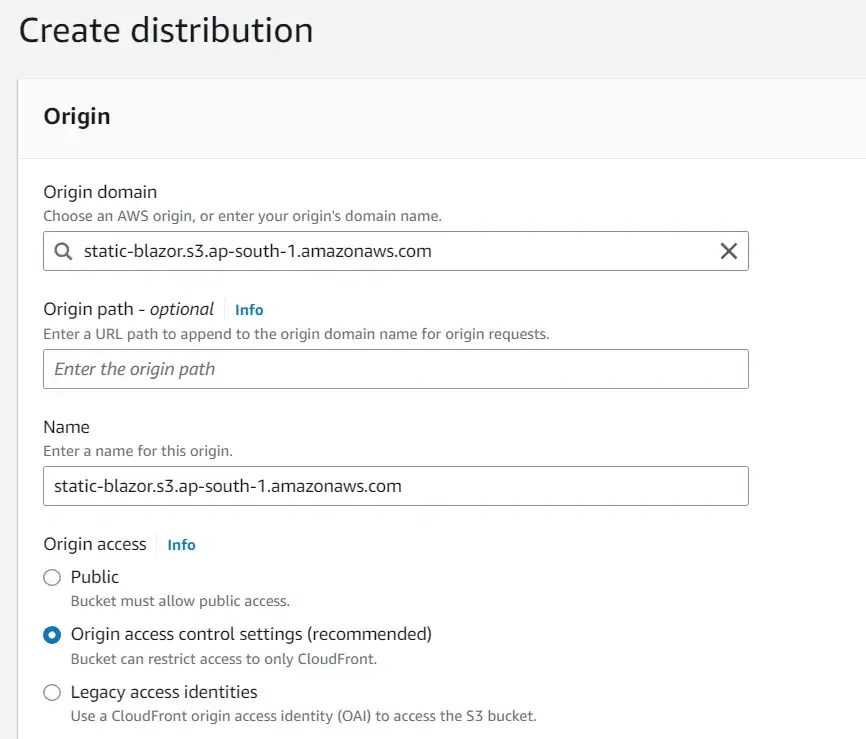
Task: Select the Public origin access radio button
Action: (x=51, y=577)
